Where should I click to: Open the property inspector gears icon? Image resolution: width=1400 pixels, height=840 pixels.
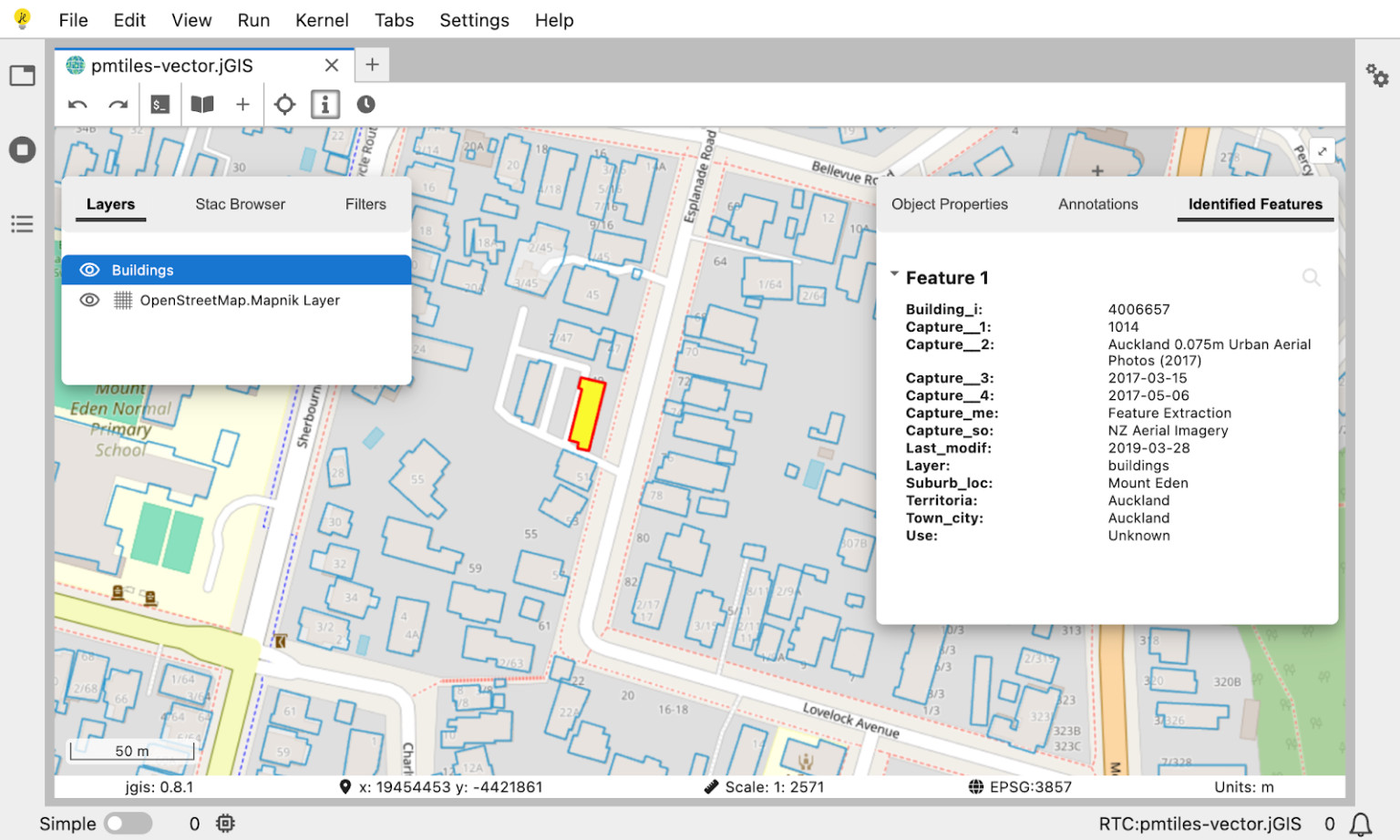(x=1376, y=76)
